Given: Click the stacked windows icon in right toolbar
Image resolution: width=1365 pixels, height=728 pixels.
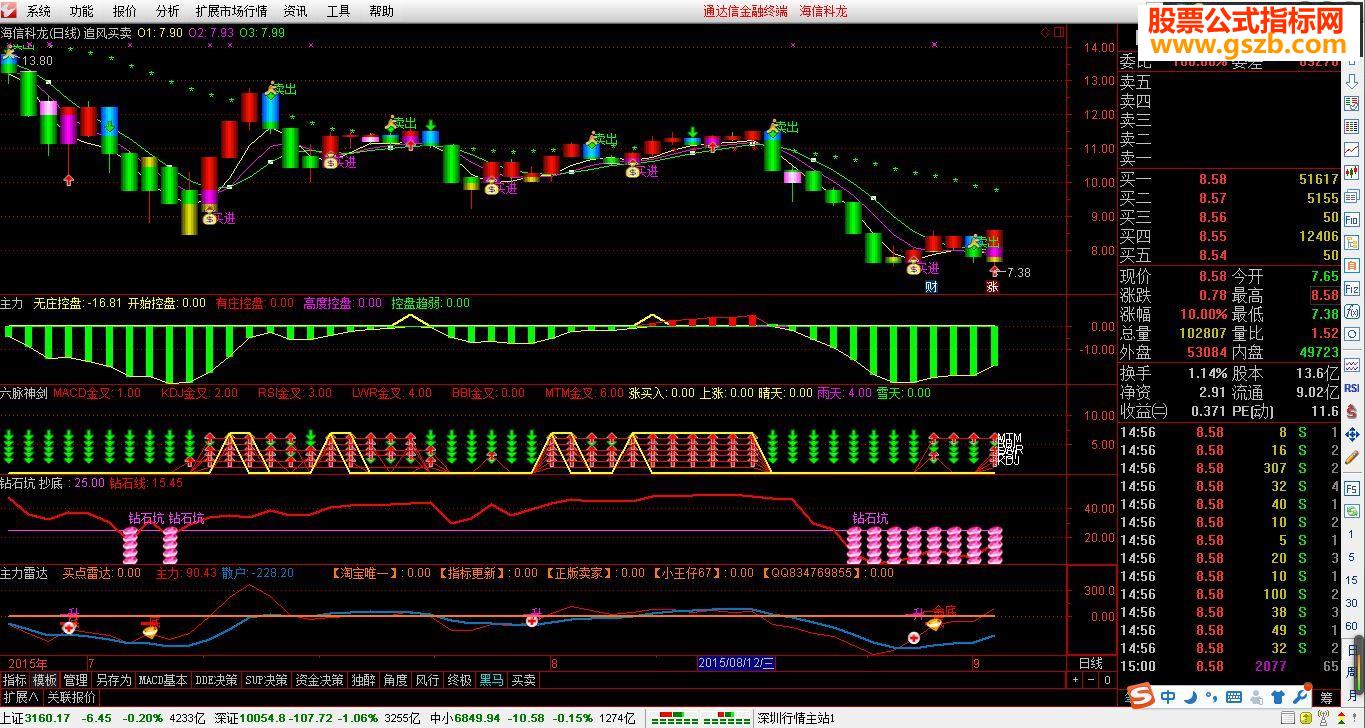Looking at the screenshot, I should click(1352, 195).
